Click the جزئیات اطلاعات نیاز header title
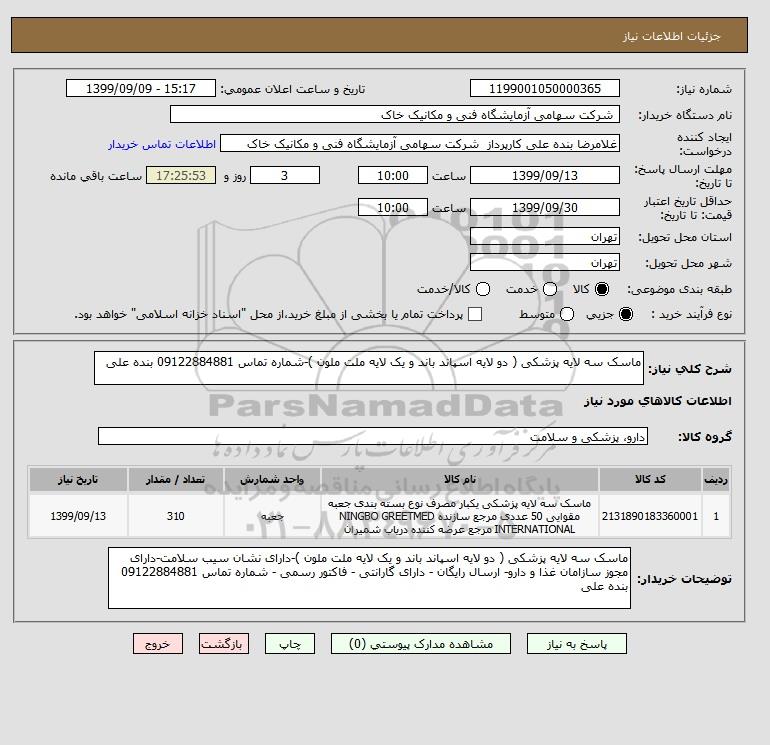This screenshot has width=770, height=745. pyautogui.click(x=671, y=36)
